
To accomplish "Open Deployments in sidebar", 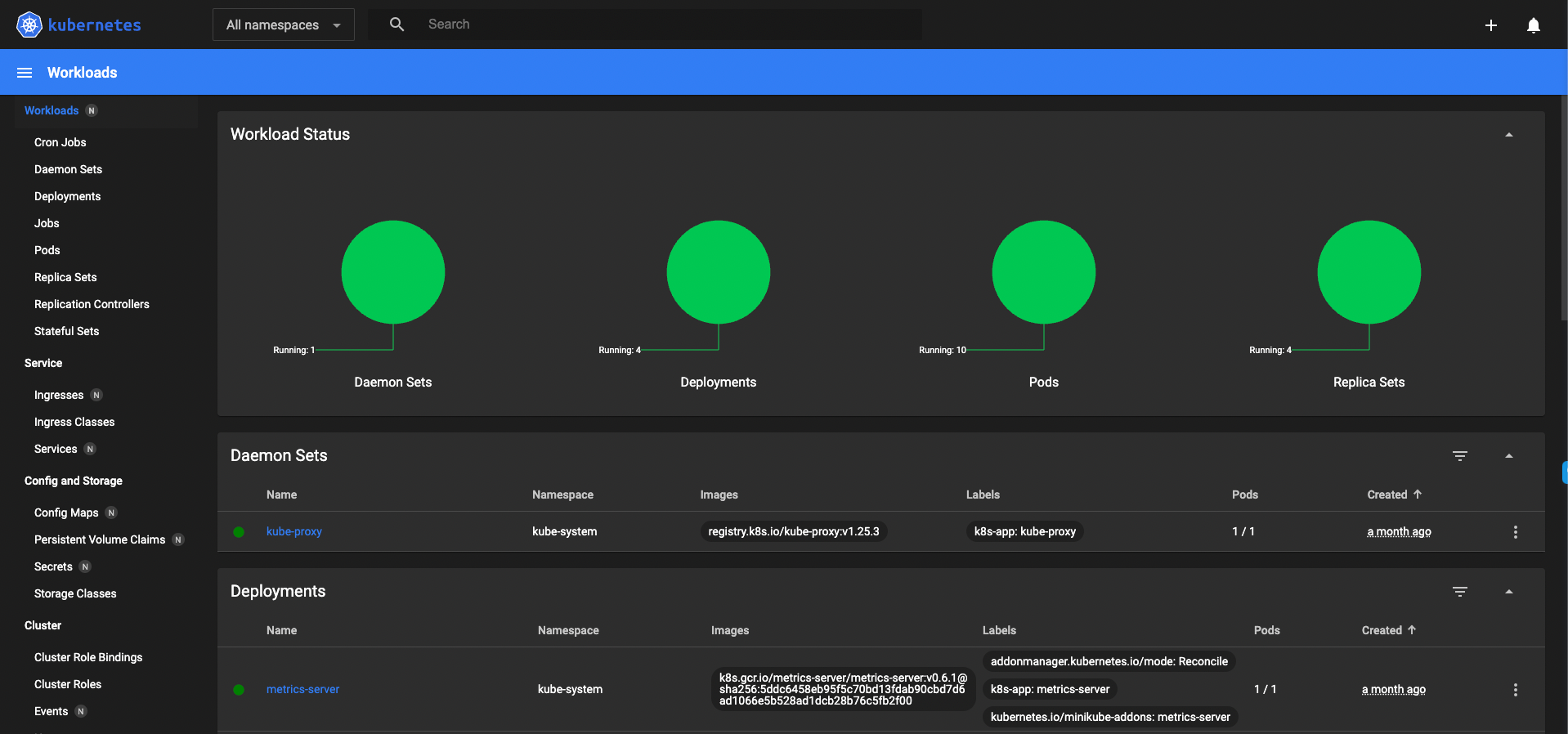I will (x=68, y=196).
